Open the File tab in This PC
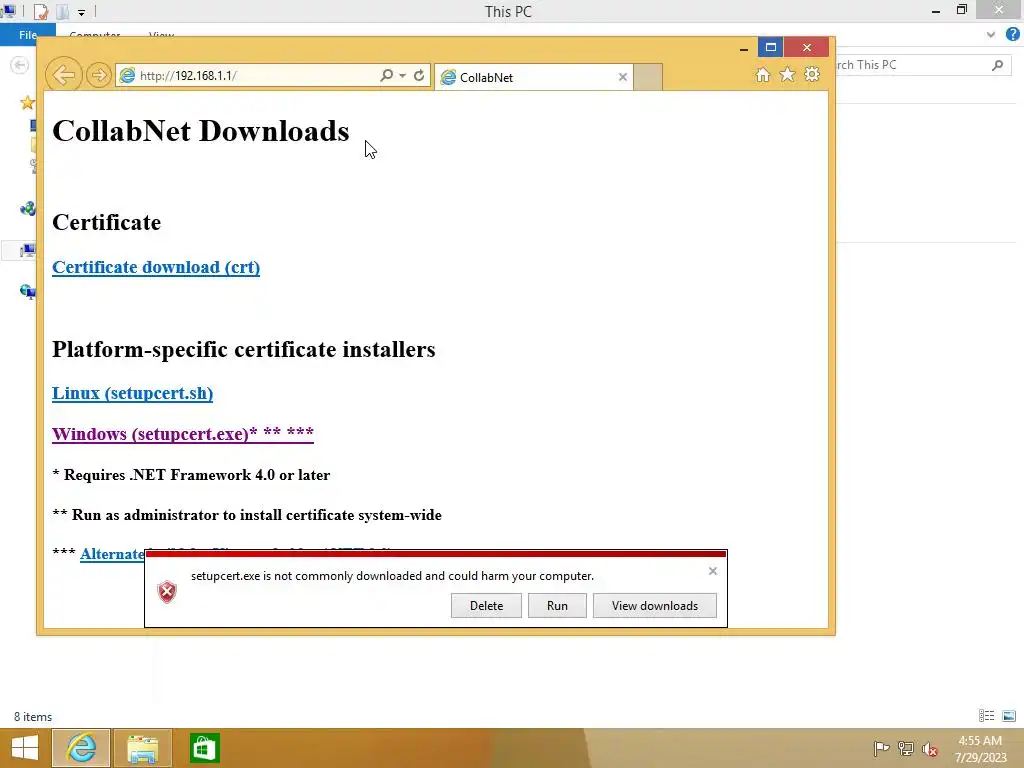Screen dimensions: 1024x768 (27, 35)
